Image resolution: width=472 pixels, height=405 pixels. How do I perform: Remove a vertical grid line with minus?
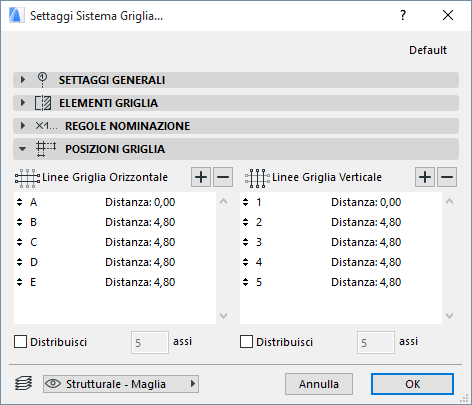447,177
